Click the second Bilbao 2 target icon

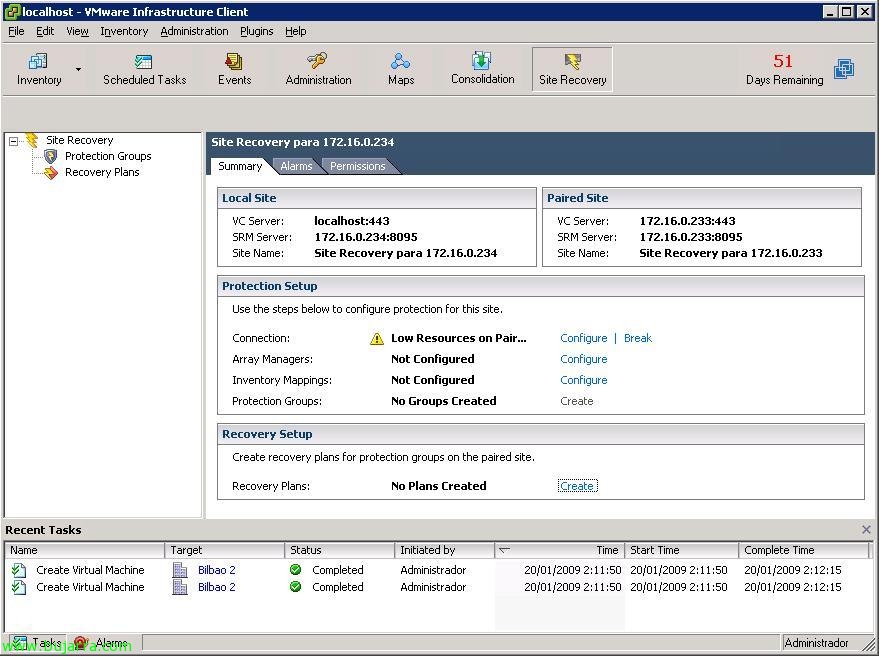(x=180, y=587)
